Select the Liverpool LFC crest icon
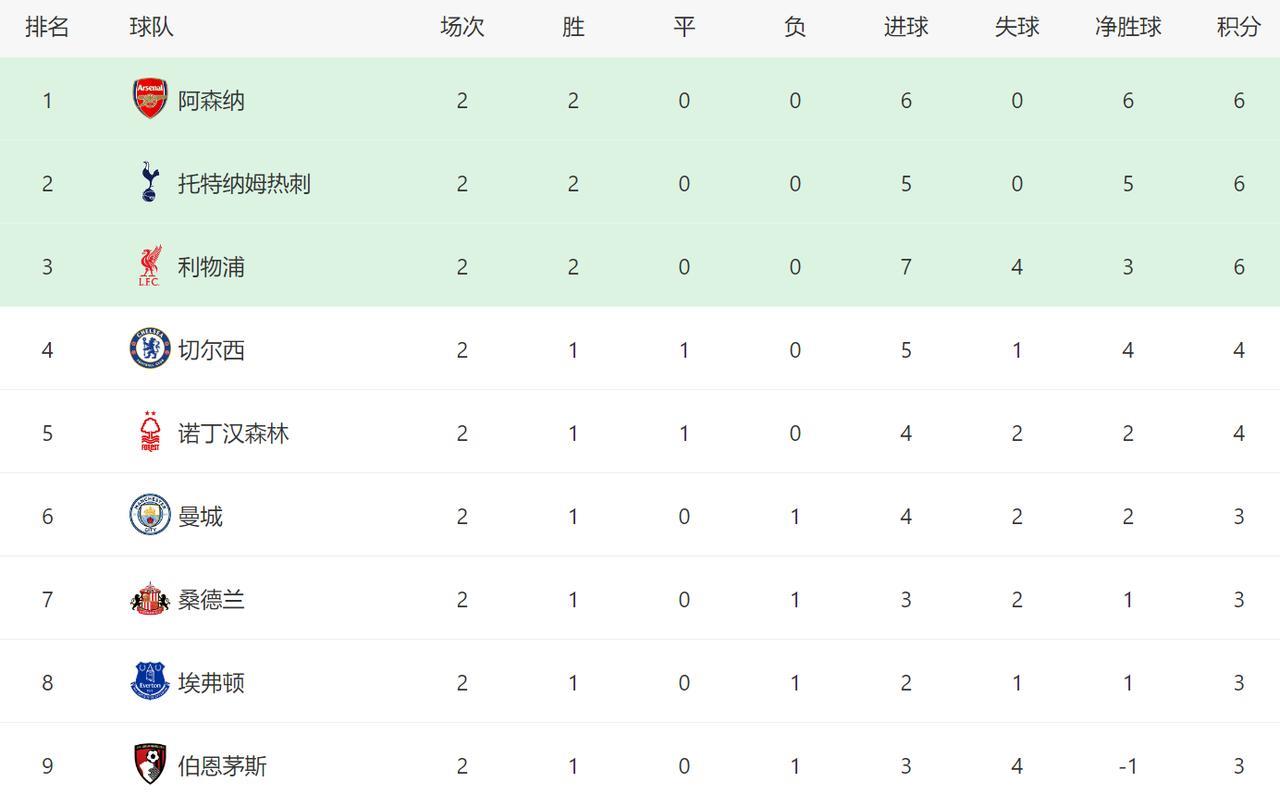This screenshot has width=1280, height=803. pyautogui.click(x=150, y=266)
